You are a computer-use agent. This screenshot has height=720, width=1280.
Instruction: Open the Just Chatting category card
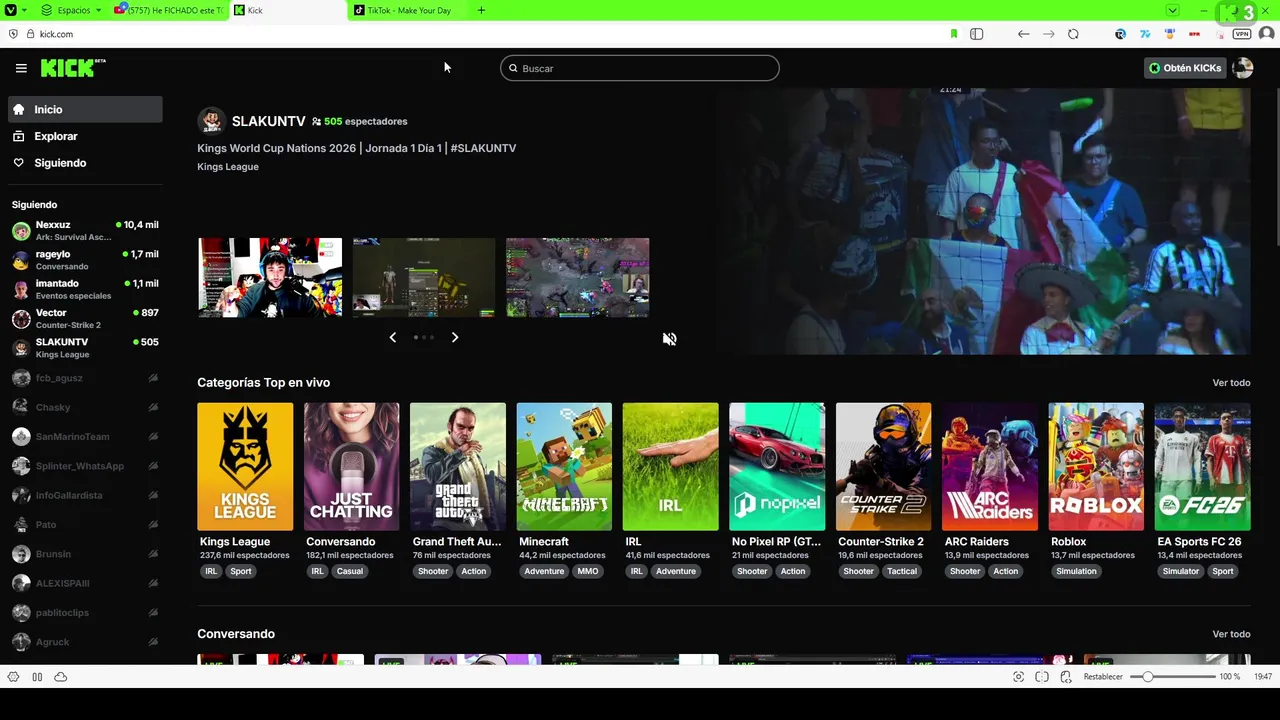click(351, 467)
